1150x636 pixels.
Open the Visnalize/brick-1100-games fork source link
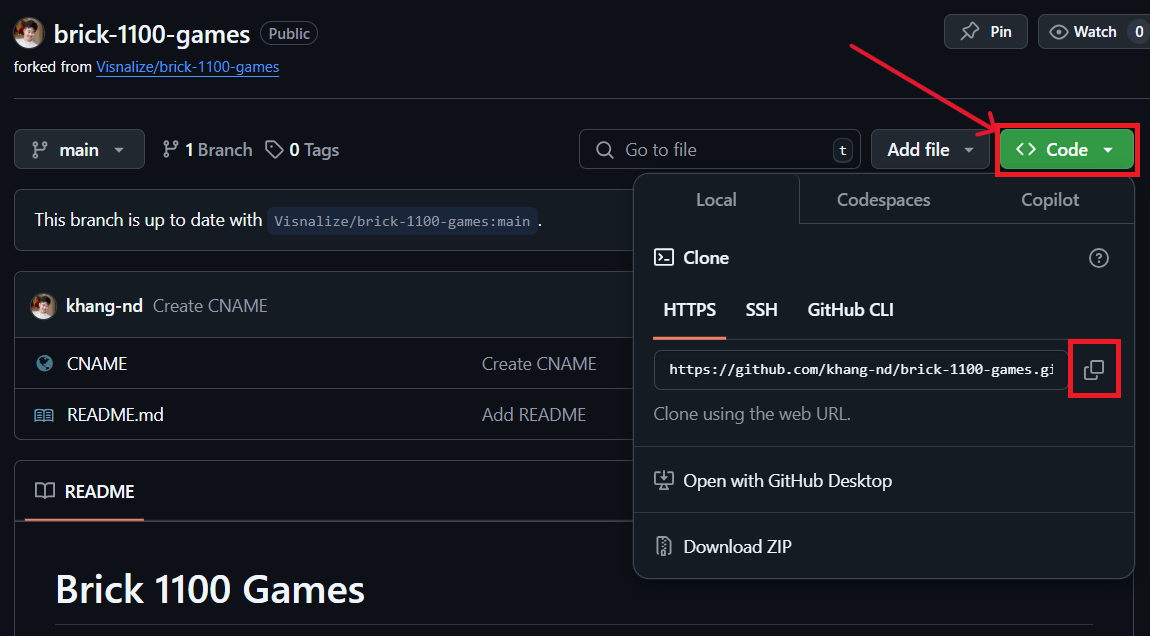tap(187, 67)
